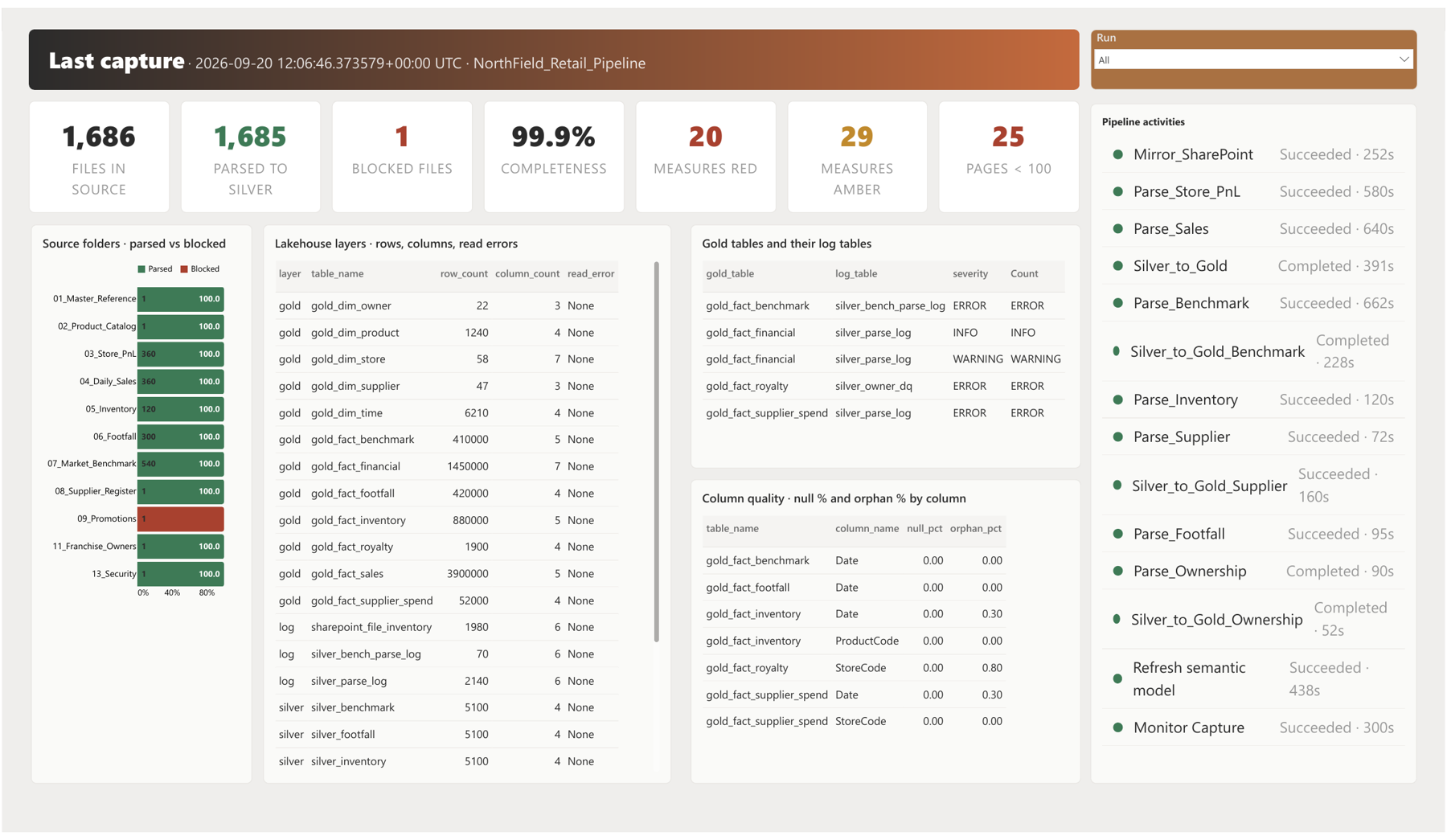Click the green Parsed legend swatch

[141, 269]
